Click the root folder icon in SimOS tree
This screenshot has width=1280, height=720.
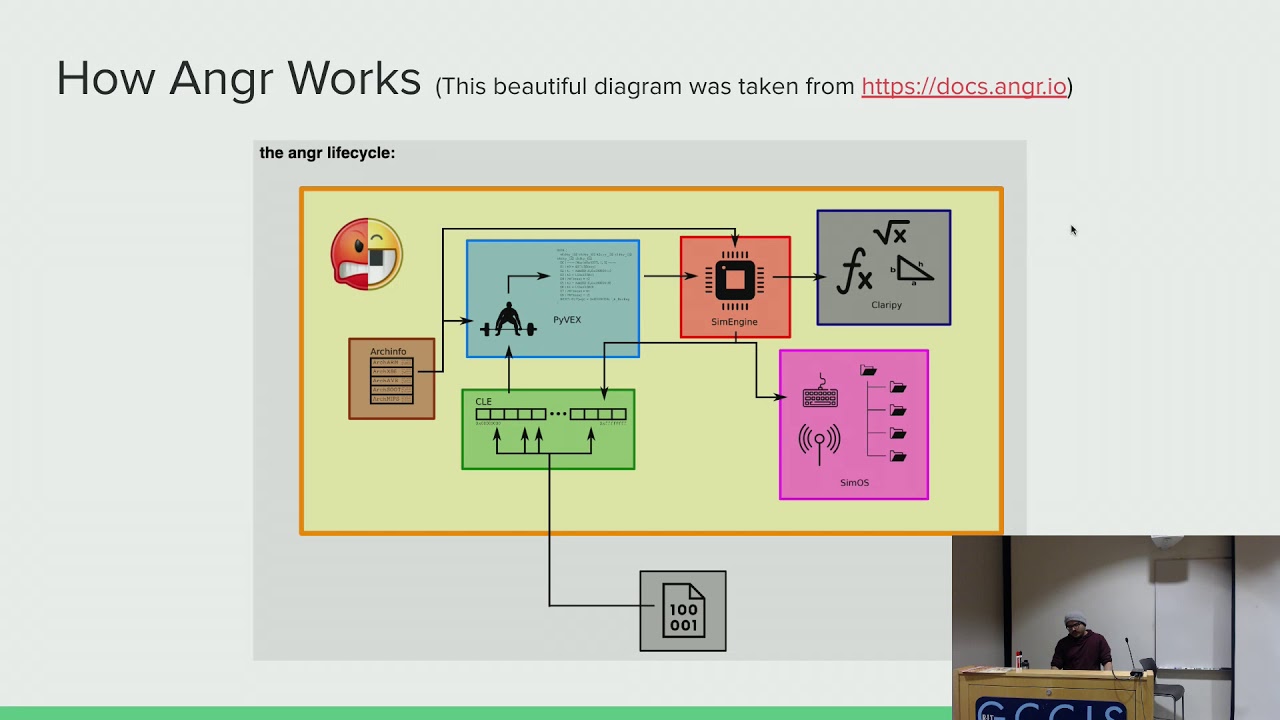868,371
